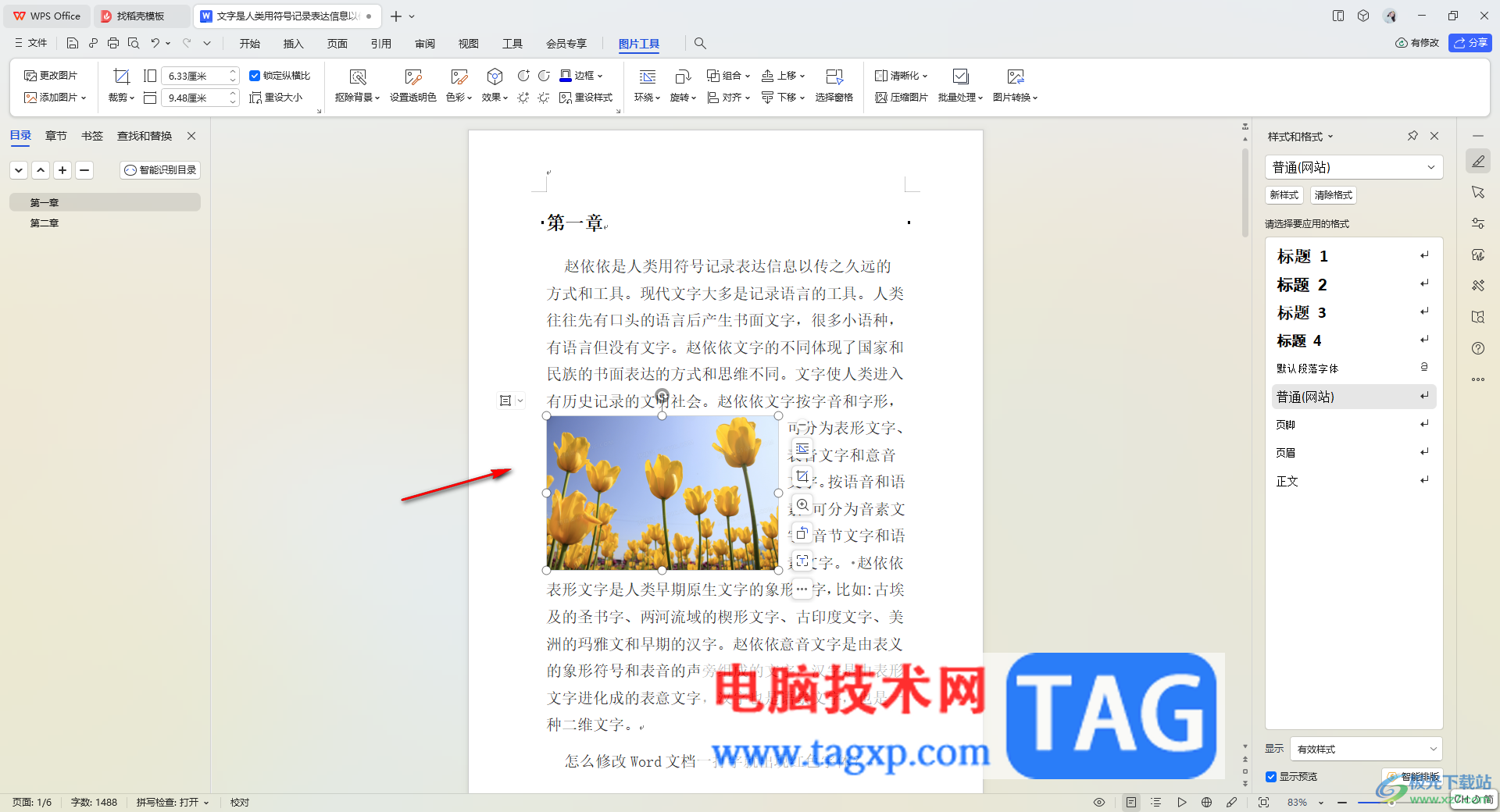The width and height of the screenshot is (1500, 812).
Task: Open the File (文件) menu
Action: [31, 43]
